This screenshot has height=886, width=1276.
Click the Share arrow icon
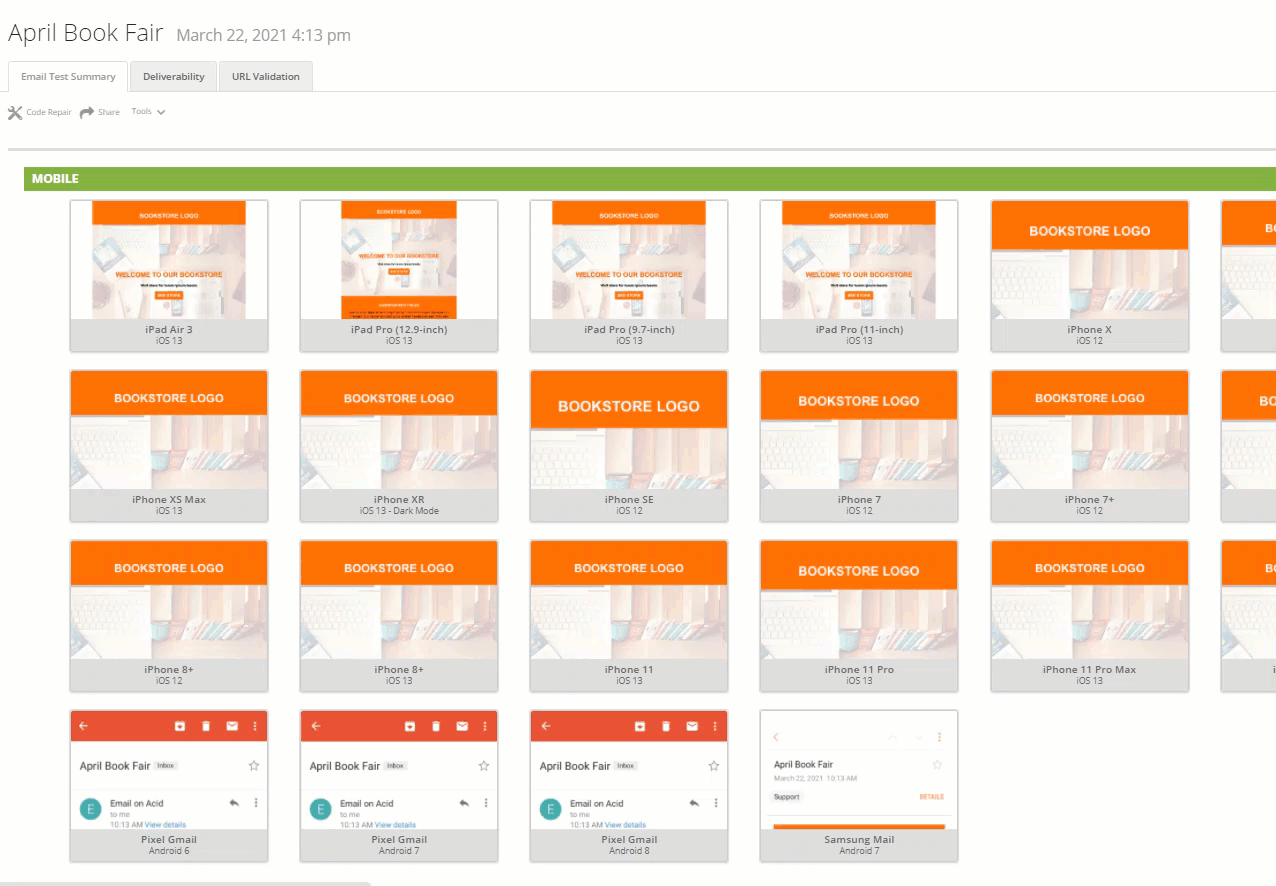tap(87, 112)
